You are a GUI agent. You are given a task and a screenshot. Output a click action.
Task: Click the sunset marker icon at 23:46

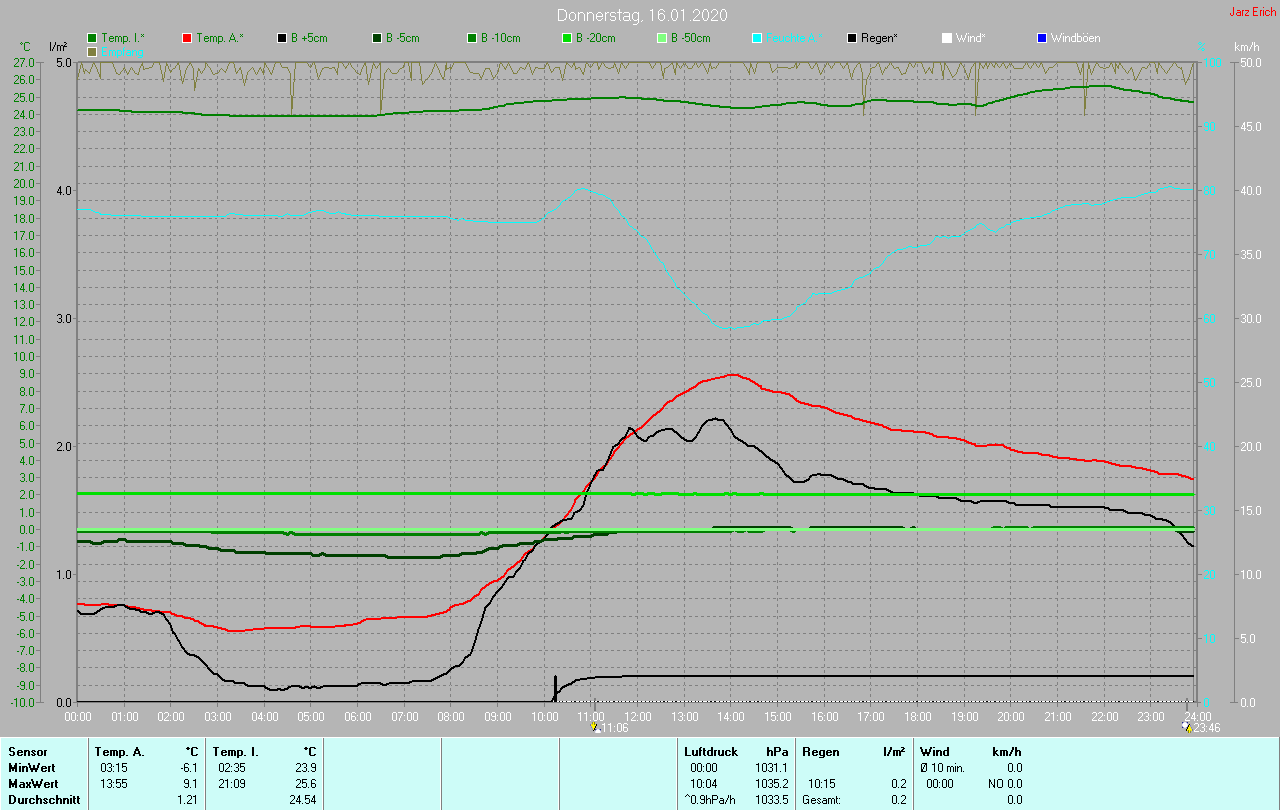point(1187,728)
